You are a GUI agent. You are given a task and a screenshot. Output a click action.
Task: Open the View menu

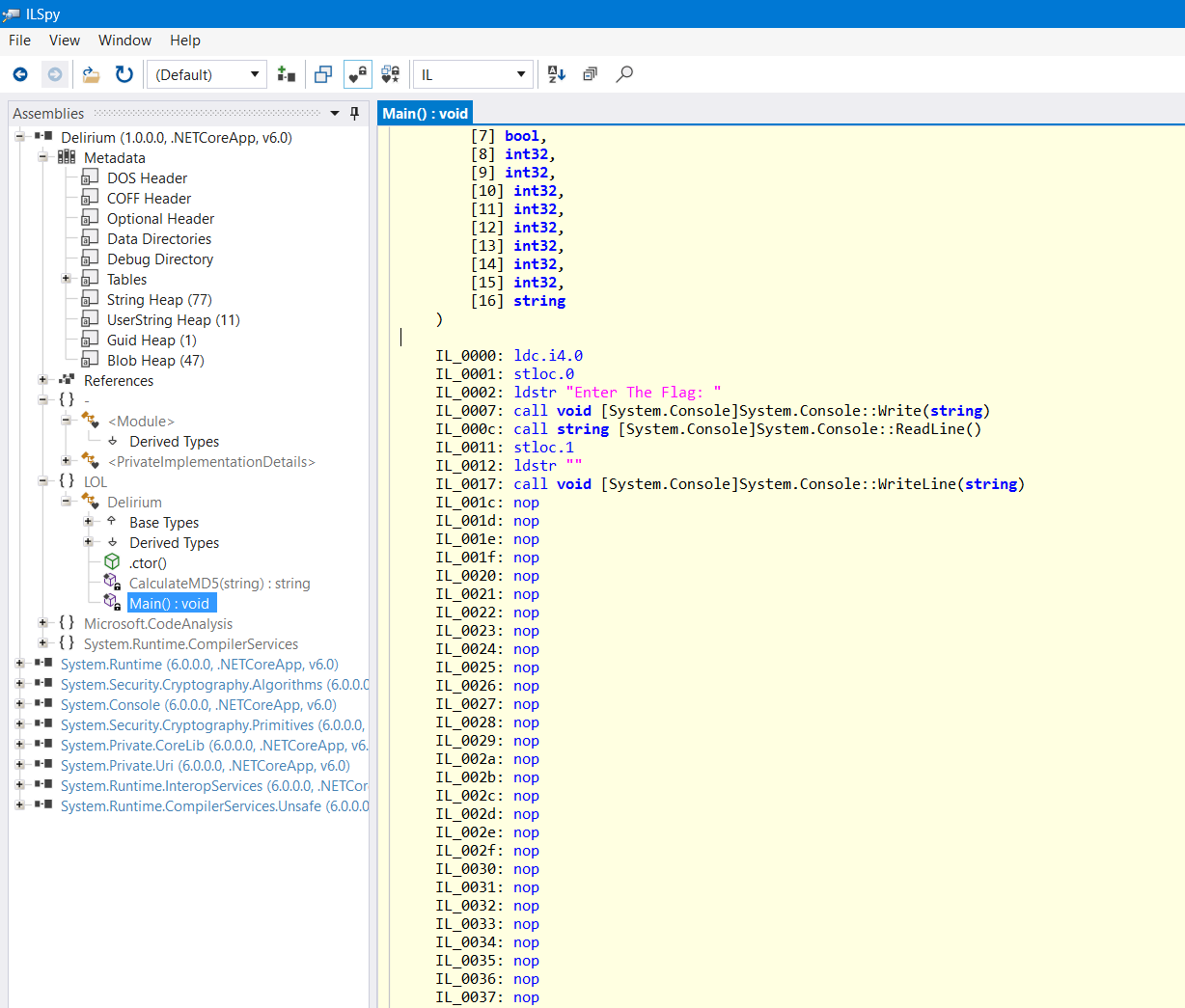pyautogui.click(x=64, y=41)
